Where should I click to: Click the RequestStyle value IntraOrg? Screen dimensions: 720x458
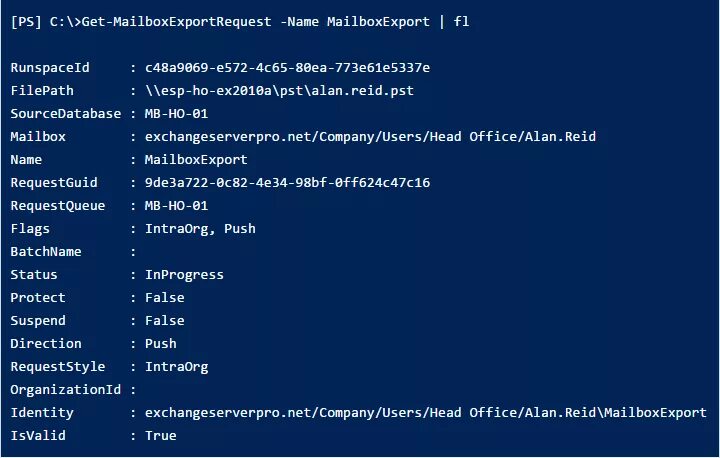tap(176, 367)
